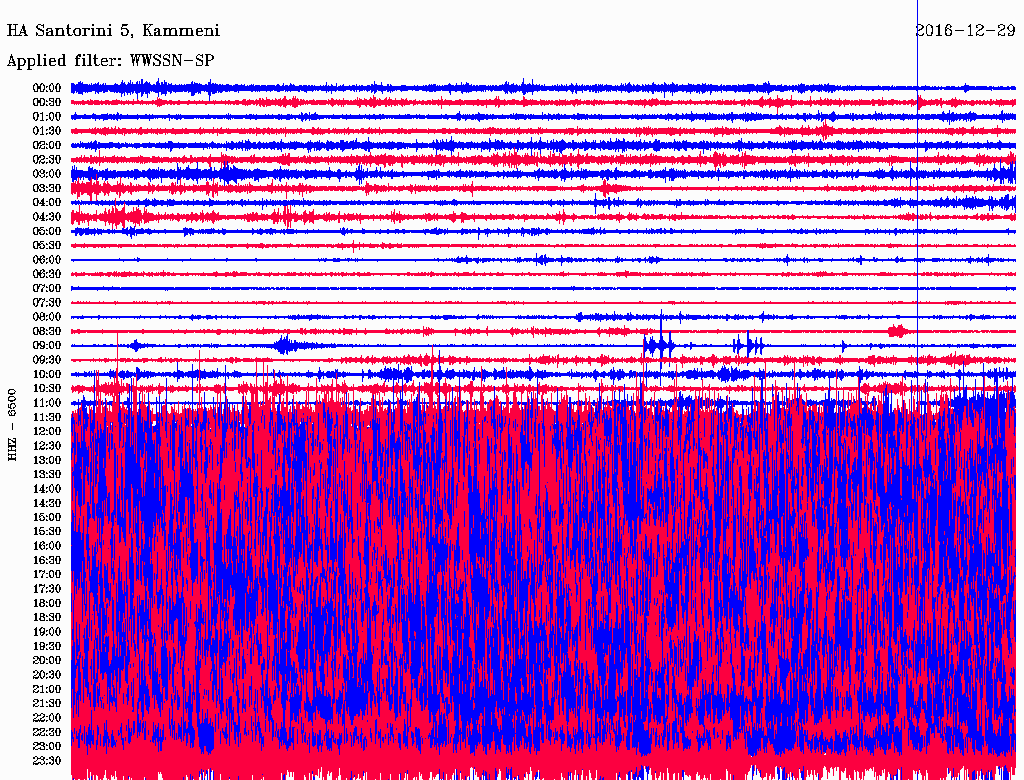Select the 17:30 time row label
Viewport: 1024px width, 780px height.
[x=47, y=589]
